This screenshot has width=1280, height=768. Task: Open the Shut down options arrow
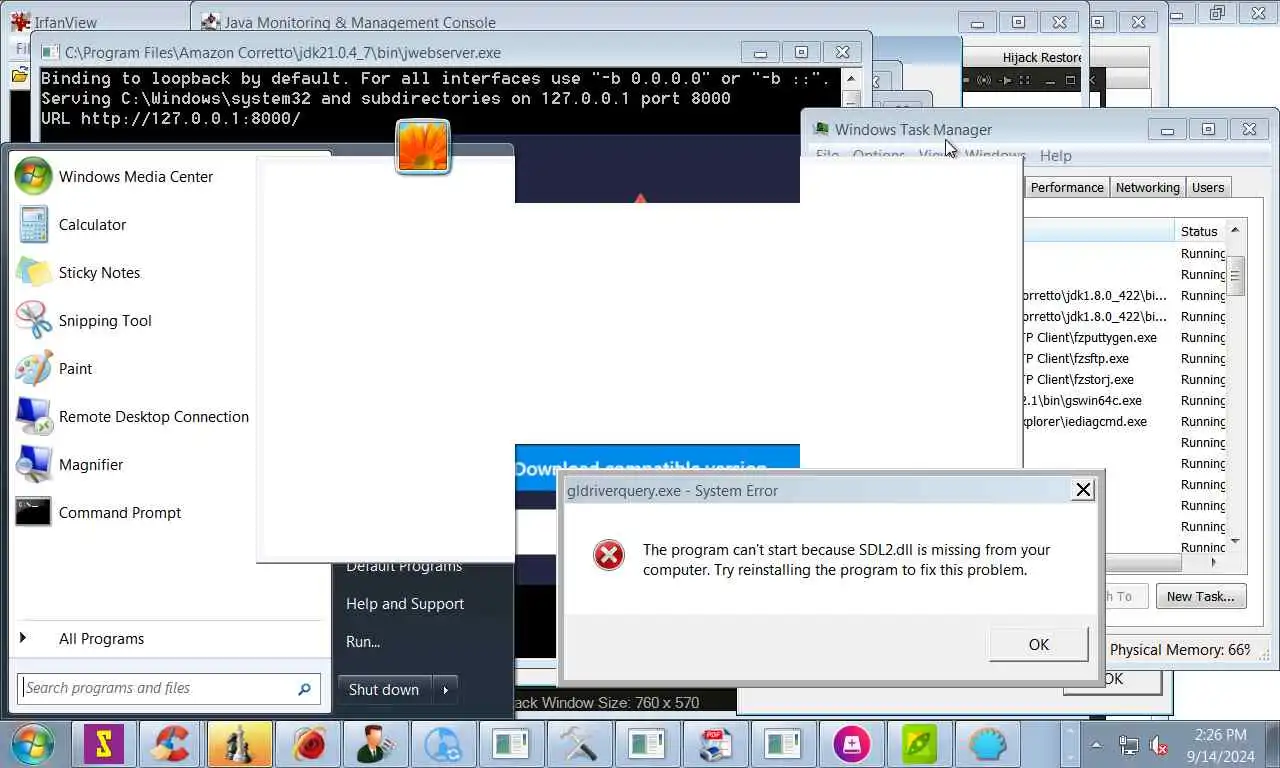tap(446, 689)
